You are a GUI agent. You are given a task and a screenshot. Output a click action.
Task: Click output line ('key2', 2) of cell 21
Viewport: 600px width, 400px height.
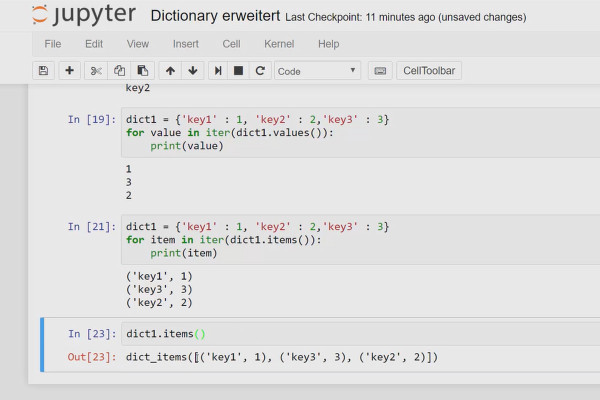click(159, 302)
